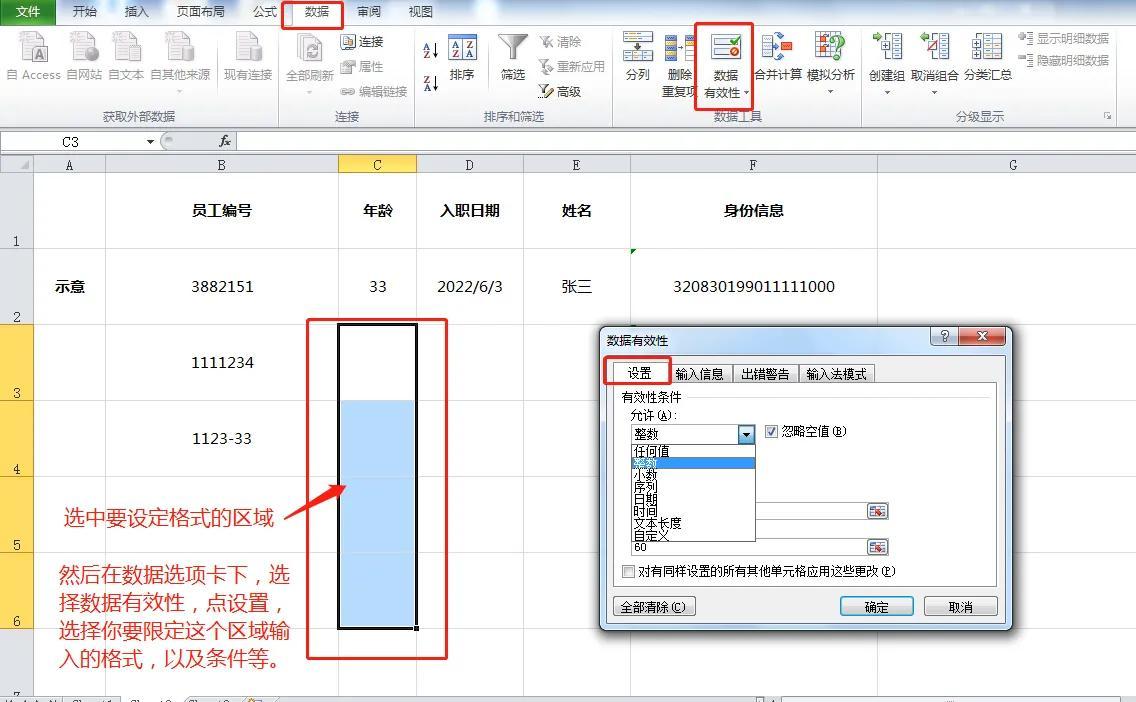
Task: Switch to the 开始 ribbon tab
Action: tap(85, 12)
